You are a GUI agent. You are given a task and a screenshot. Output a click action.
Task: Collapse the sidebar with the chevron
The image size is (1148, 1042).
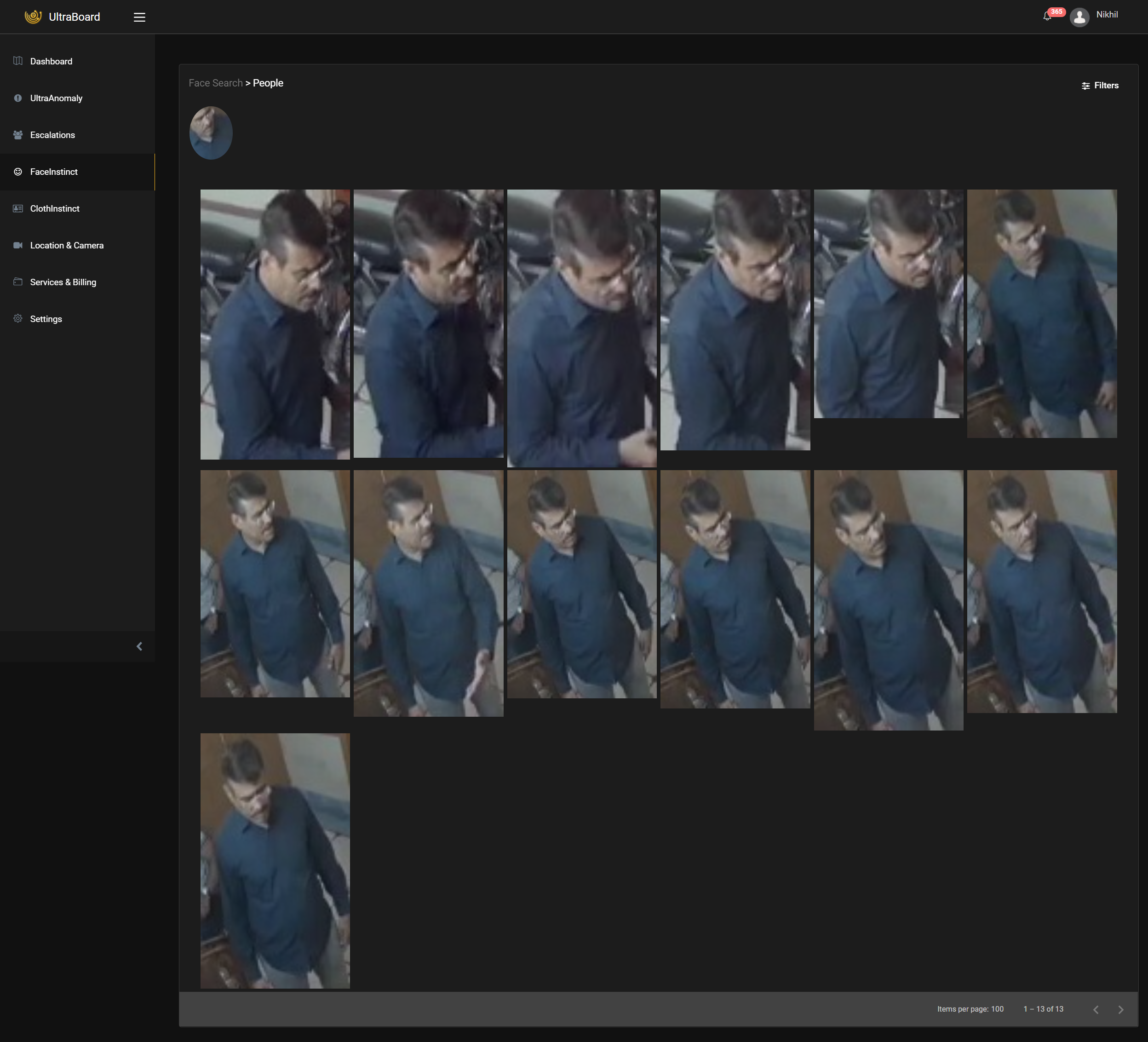(139, 646)
